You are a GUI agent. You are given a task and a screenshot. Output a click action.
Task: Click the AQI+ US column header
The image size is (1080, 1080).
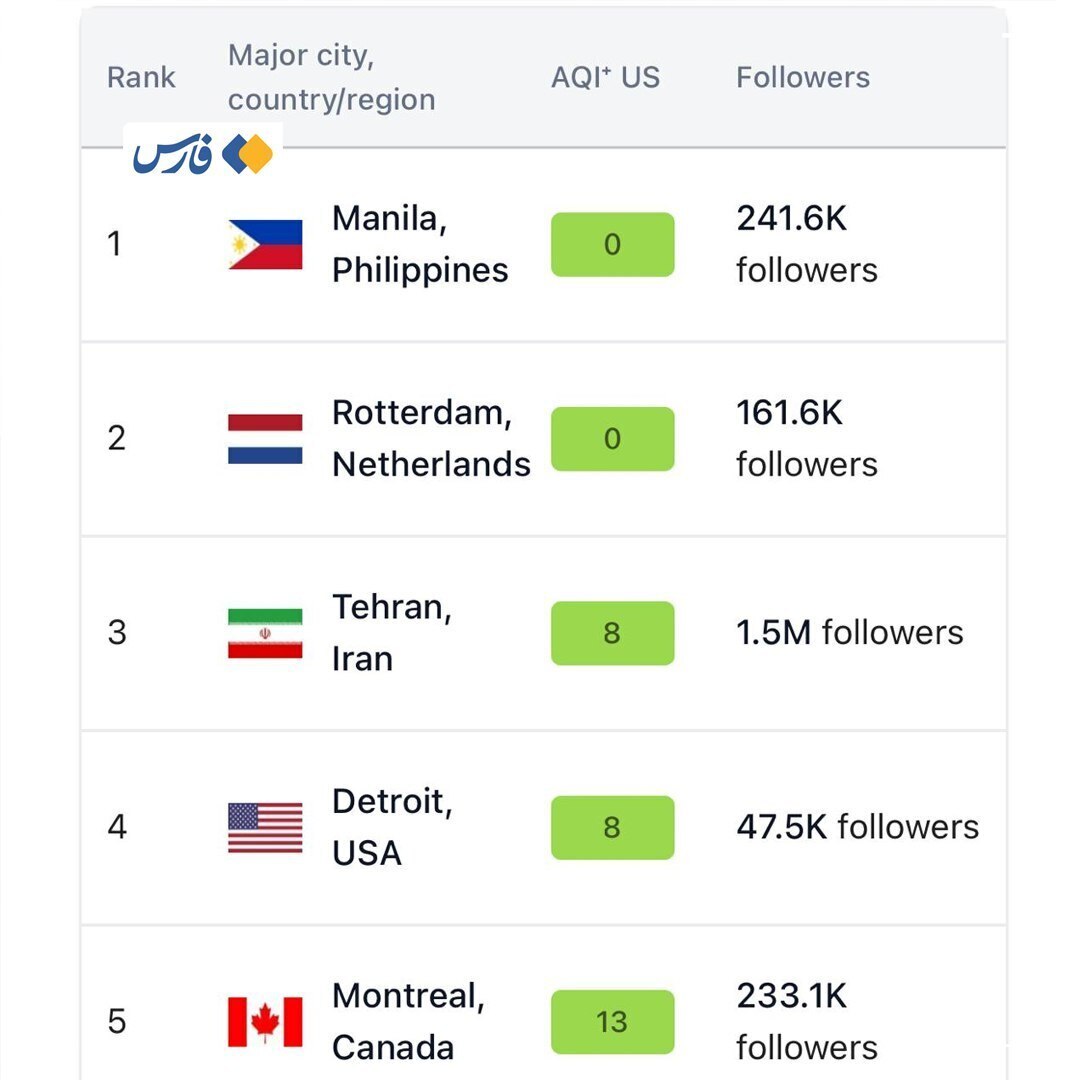tap(605, 77)
